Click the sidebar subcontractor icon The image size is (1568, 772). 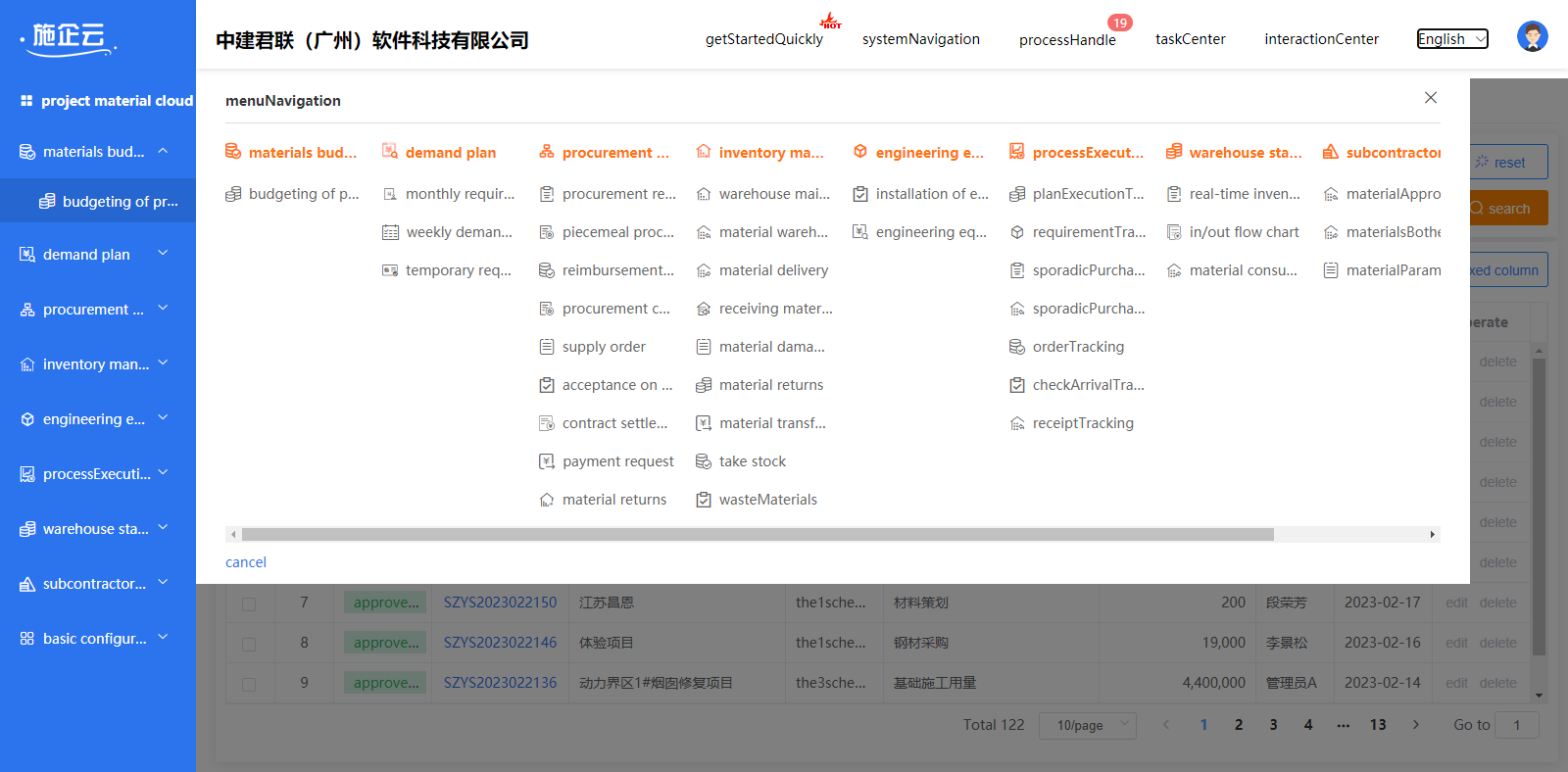27,584
